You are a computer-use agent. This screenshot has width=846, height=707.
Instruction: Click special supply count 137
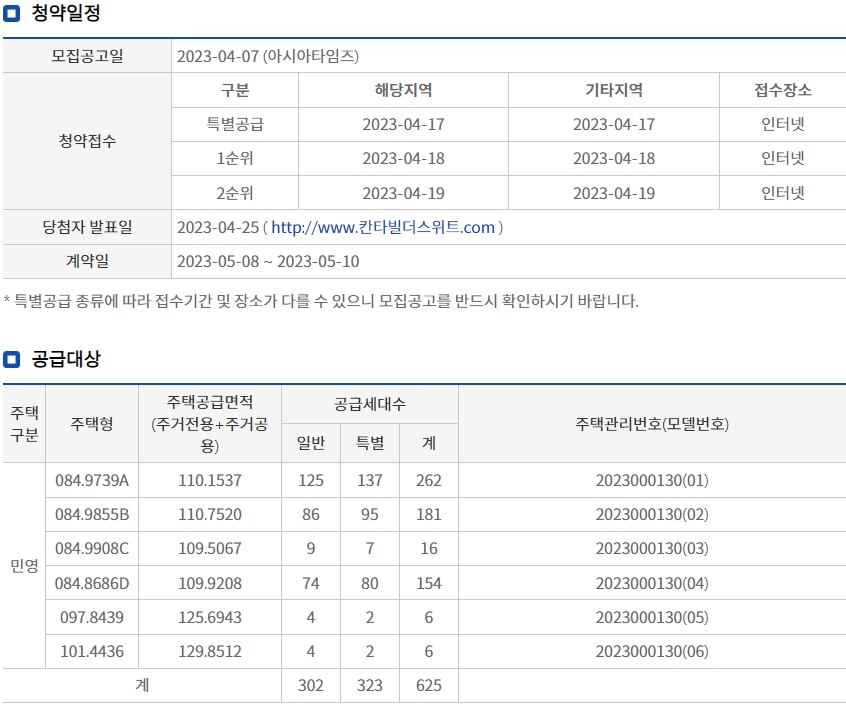370,480
